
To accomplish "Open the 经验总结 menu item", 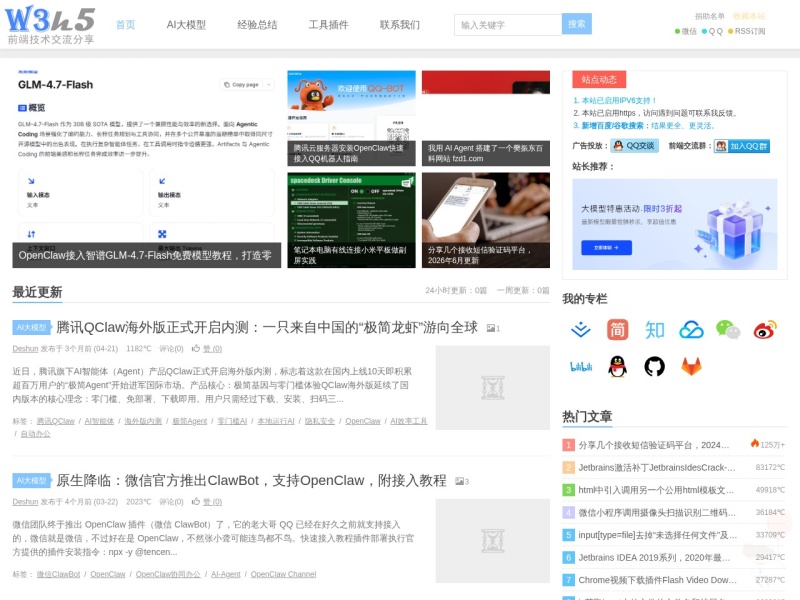I will (257, 24).
